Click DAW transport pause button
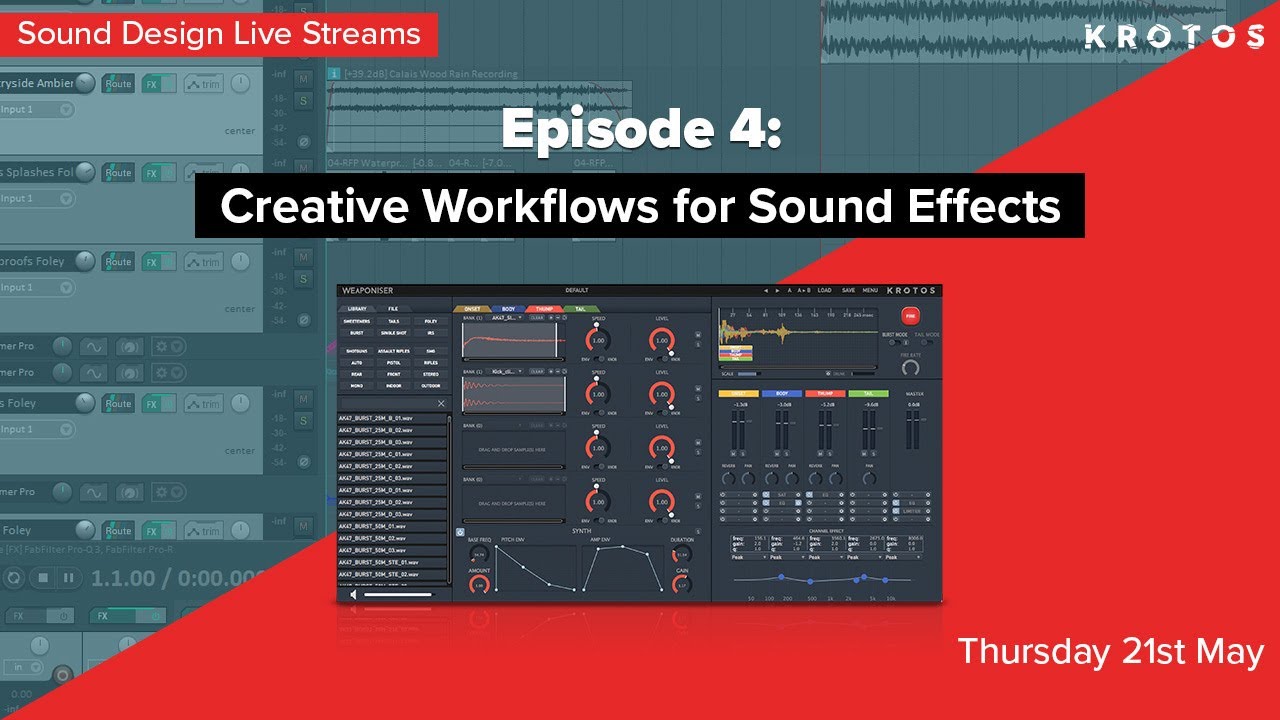The image size is (1280, 720). 69,578
